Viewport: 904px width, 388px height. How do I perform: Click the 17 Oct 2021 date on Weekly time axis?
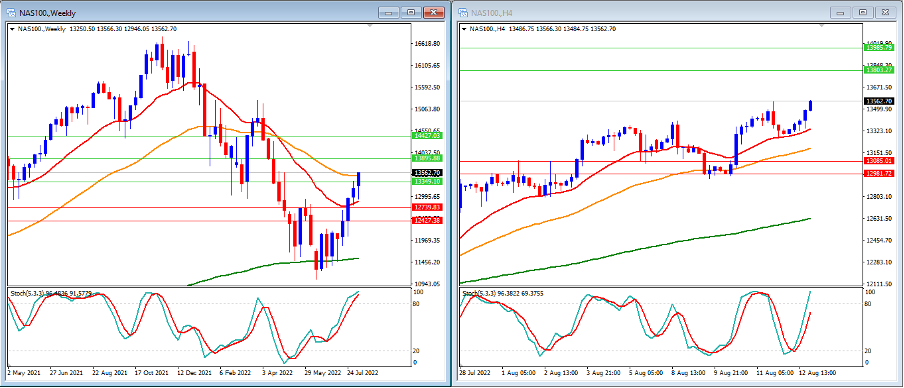tap(152, 372)
